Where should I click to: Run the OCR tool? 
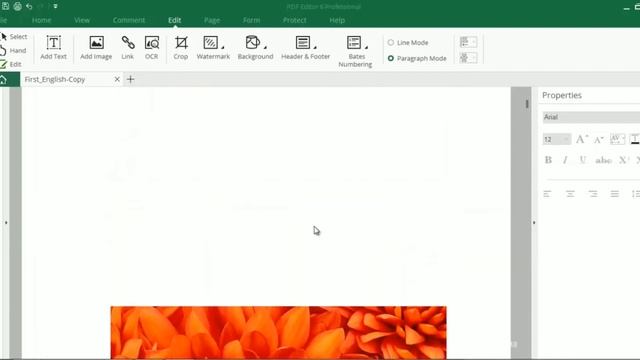click(151, 48)
